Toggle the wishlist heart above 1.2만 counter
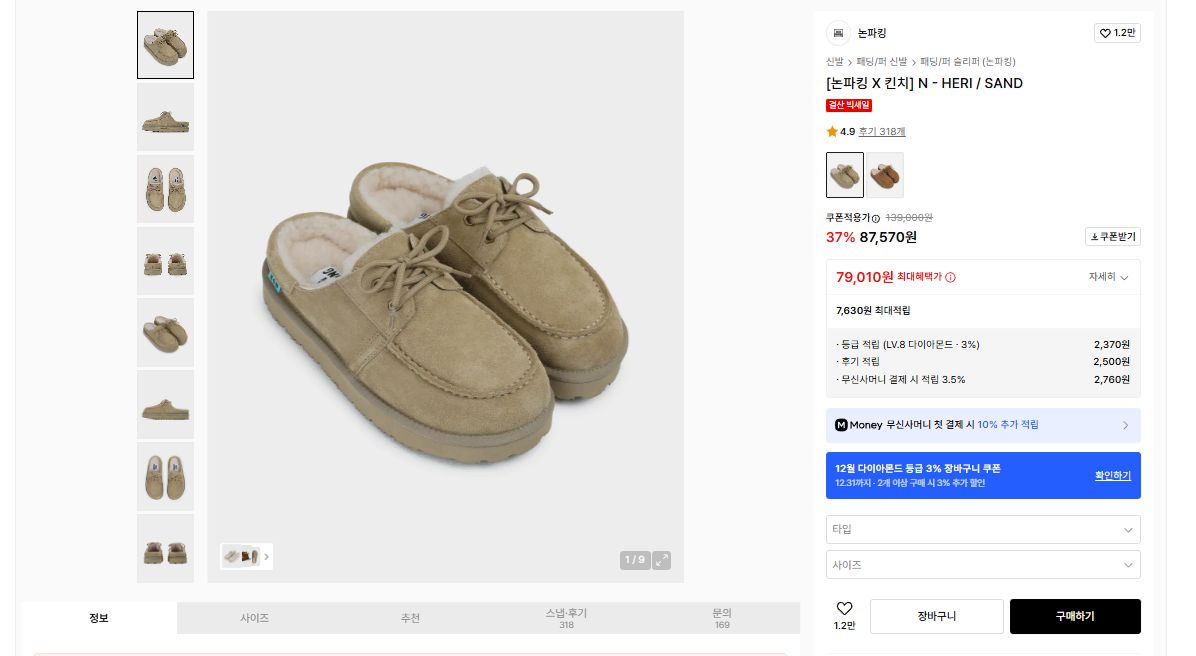This screenshot has width=1196, height=656. click(844, 608)
